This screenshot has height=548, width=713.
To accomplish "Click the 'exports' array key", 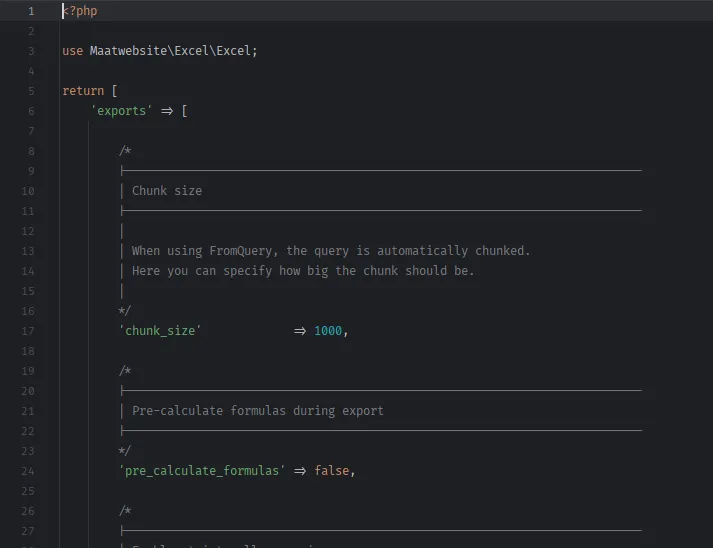I will 121,111.
